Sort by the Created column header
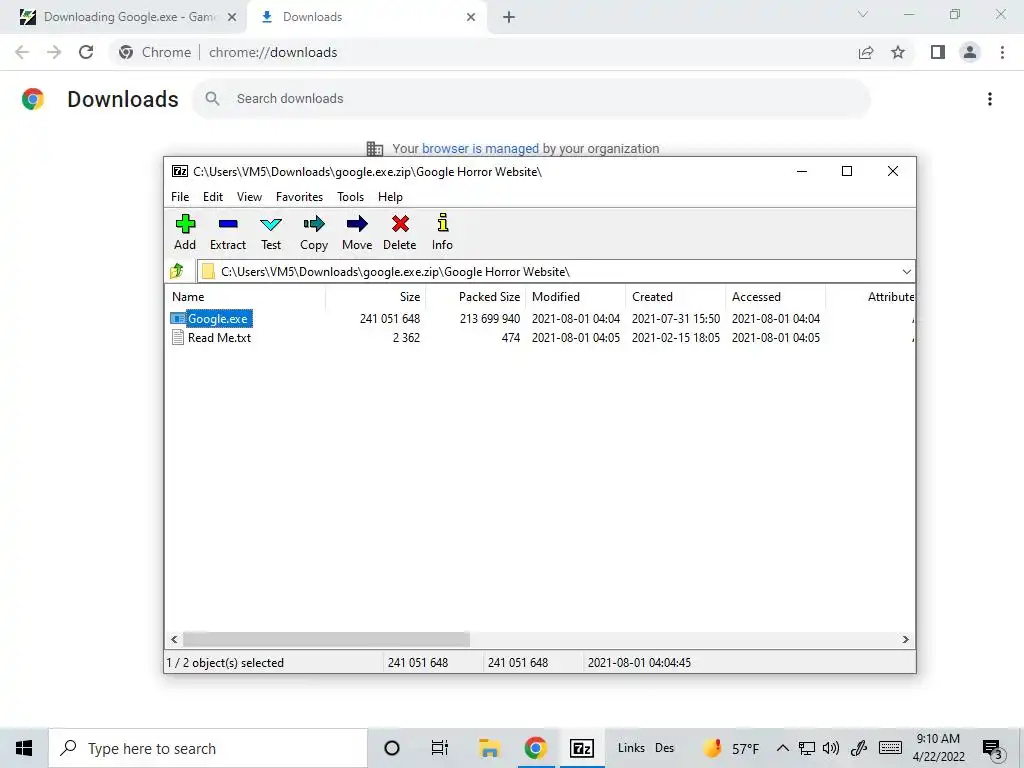Viewport: 1024px width, 768px height. click(x=676, y=296)
